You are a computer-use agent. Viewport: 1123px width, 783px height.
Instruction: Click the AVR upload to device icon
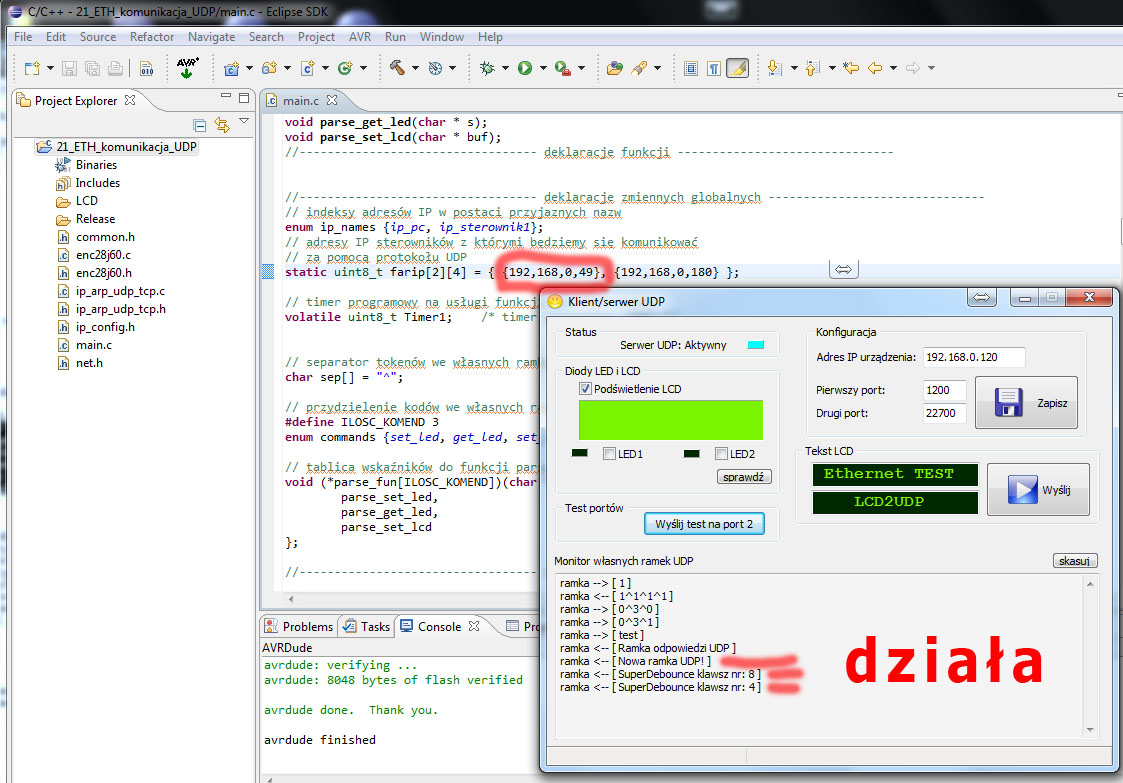(187, 68)
